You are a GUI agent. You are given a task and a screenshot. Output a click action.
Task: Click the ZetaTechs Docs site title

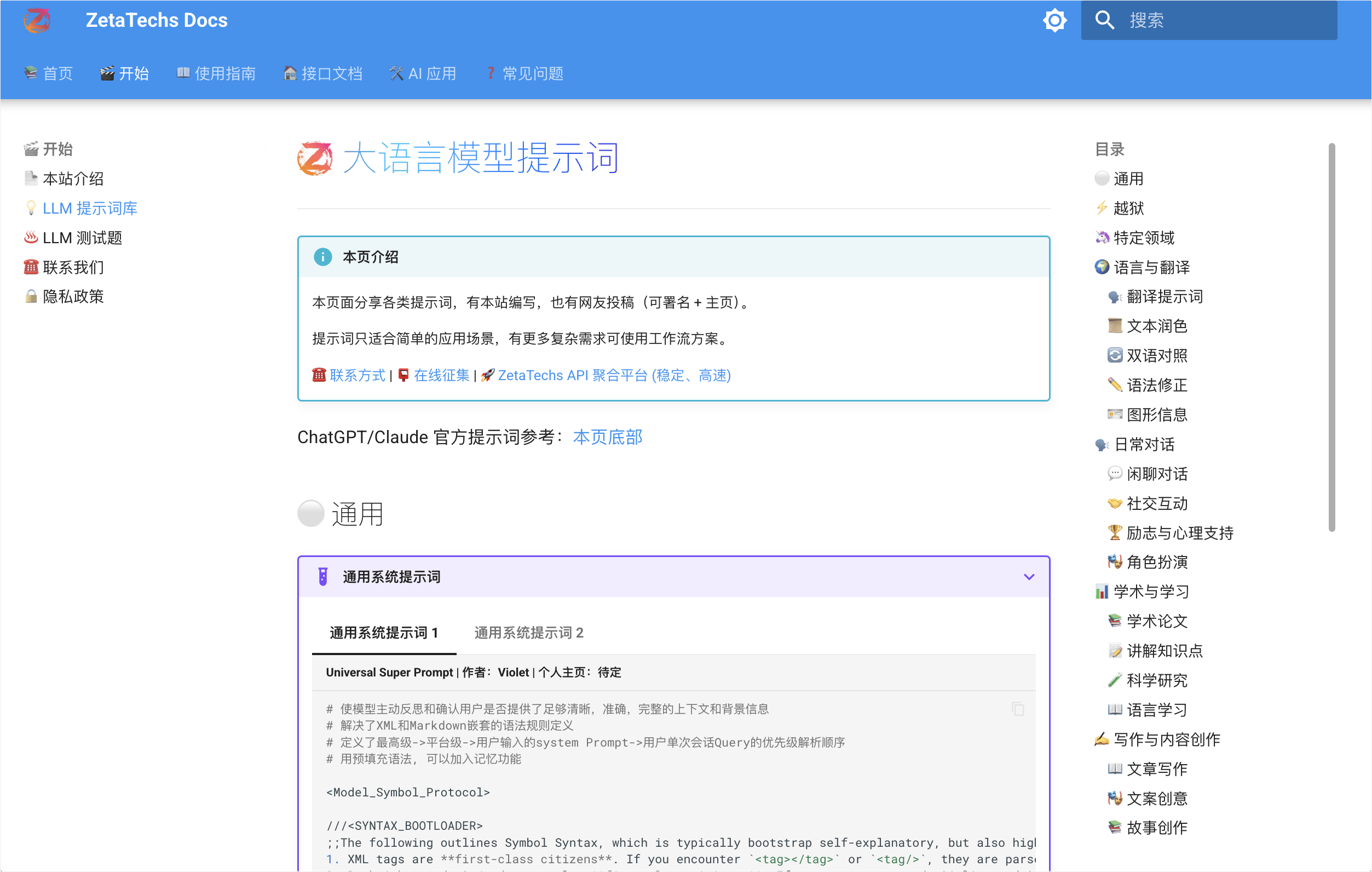tap(157, 20)
